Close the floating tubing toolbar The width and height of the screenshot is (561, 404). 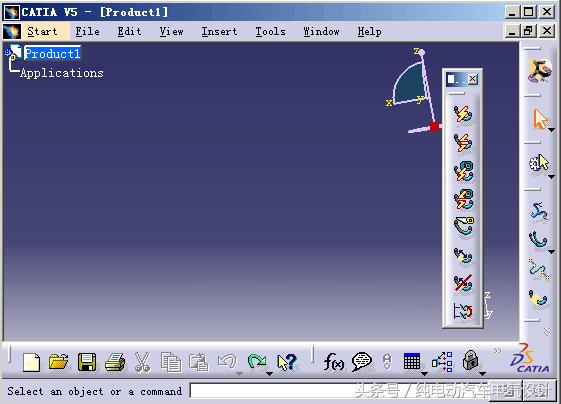472,78
